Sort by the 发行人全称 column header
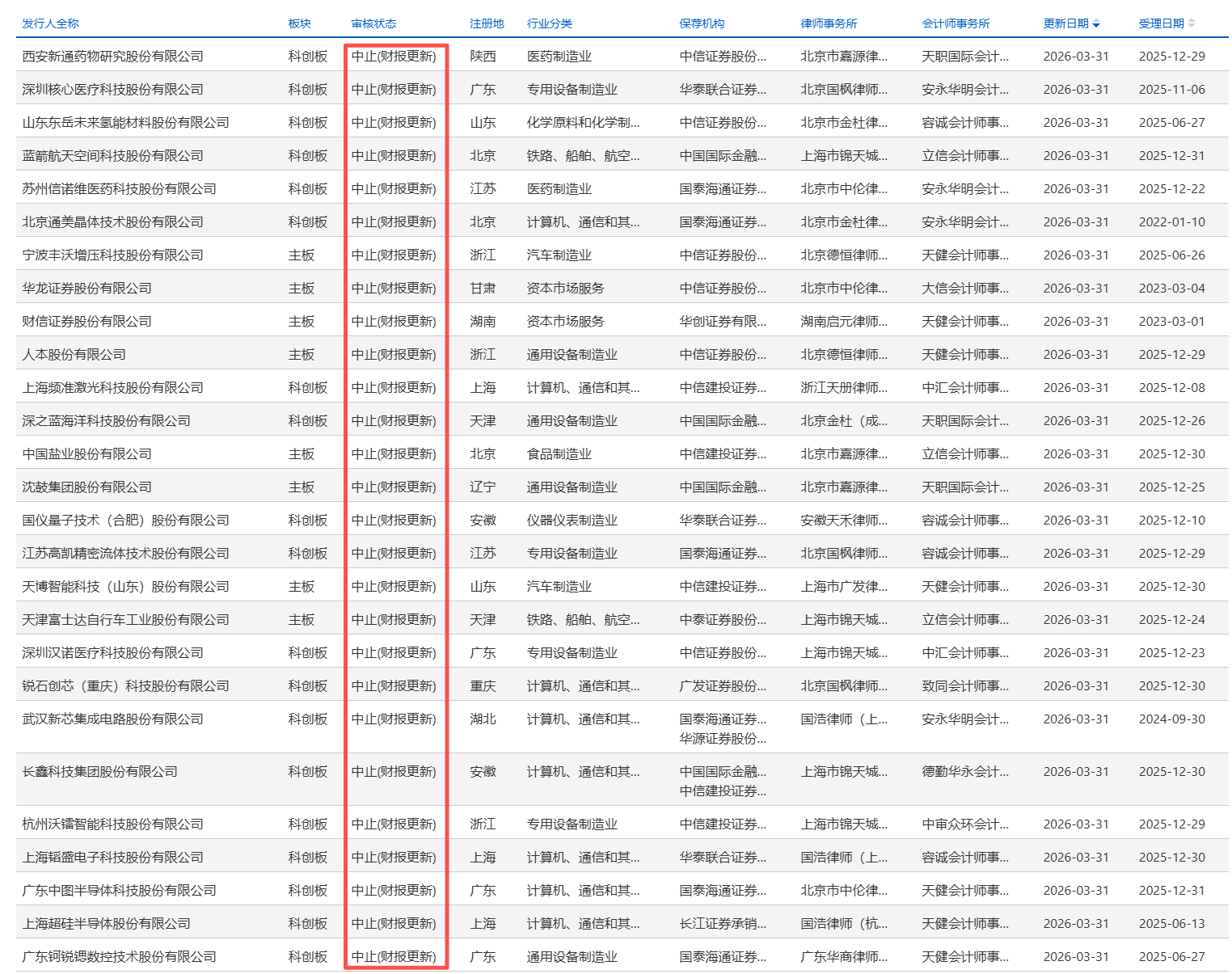This screenshot has height=974, width=1232. pos(50,23)
